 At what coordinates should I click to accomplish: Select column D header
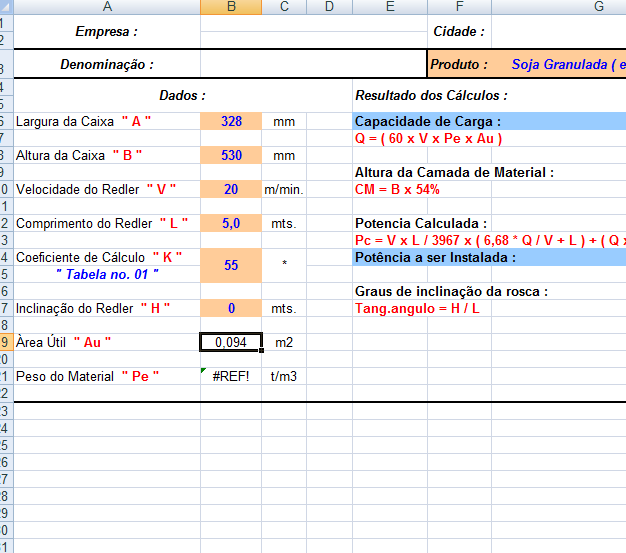pyautogui.click(x=328, y=7)
